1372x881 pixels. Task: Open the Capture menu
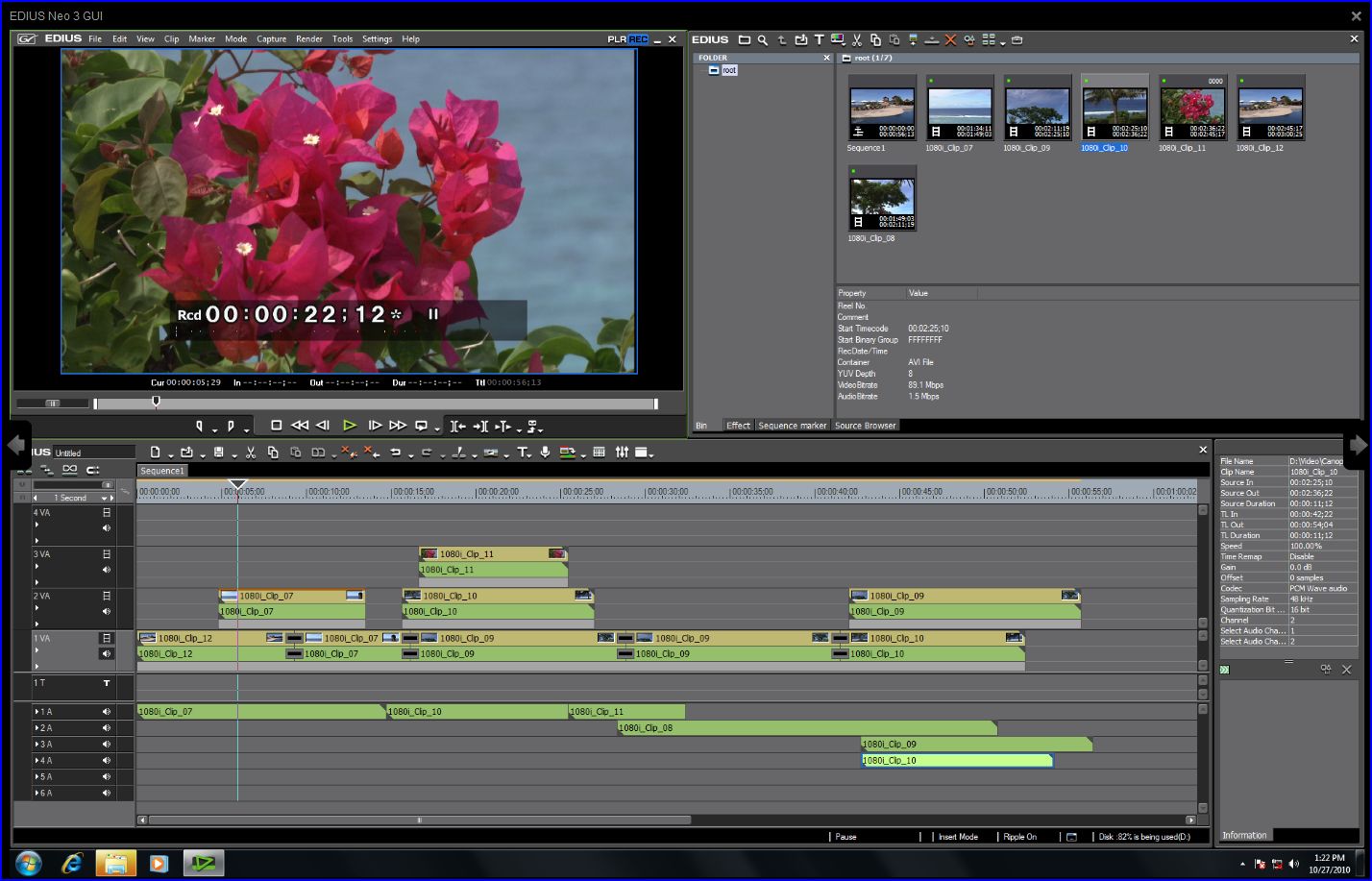pos(271,39)
